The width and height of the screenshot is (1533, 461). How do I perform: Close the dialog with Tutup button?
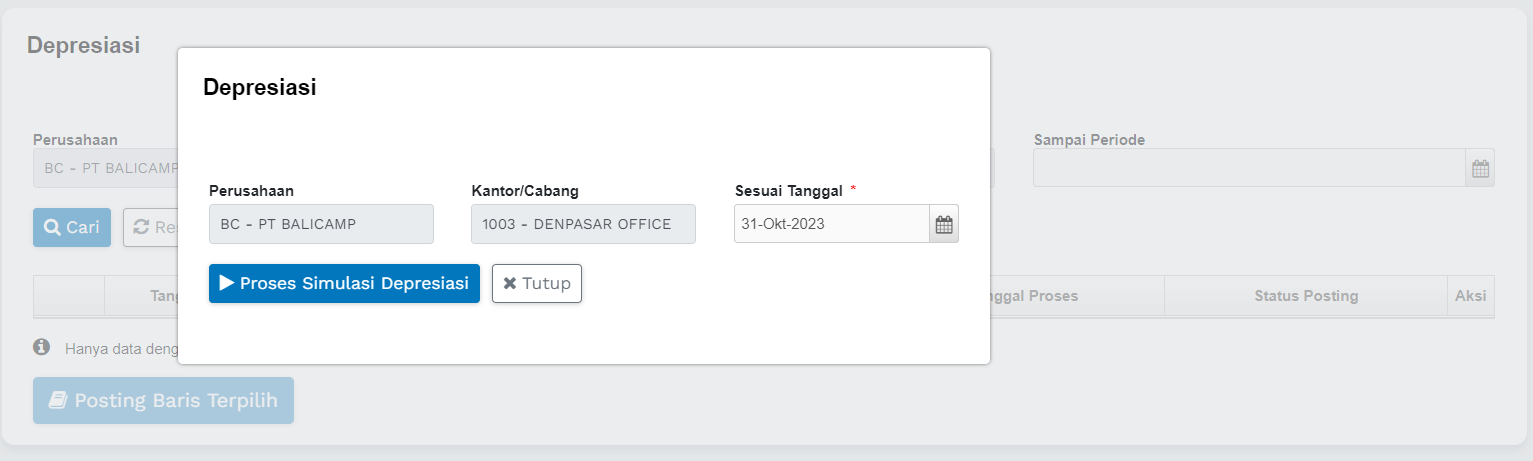[x=537, y=283]
